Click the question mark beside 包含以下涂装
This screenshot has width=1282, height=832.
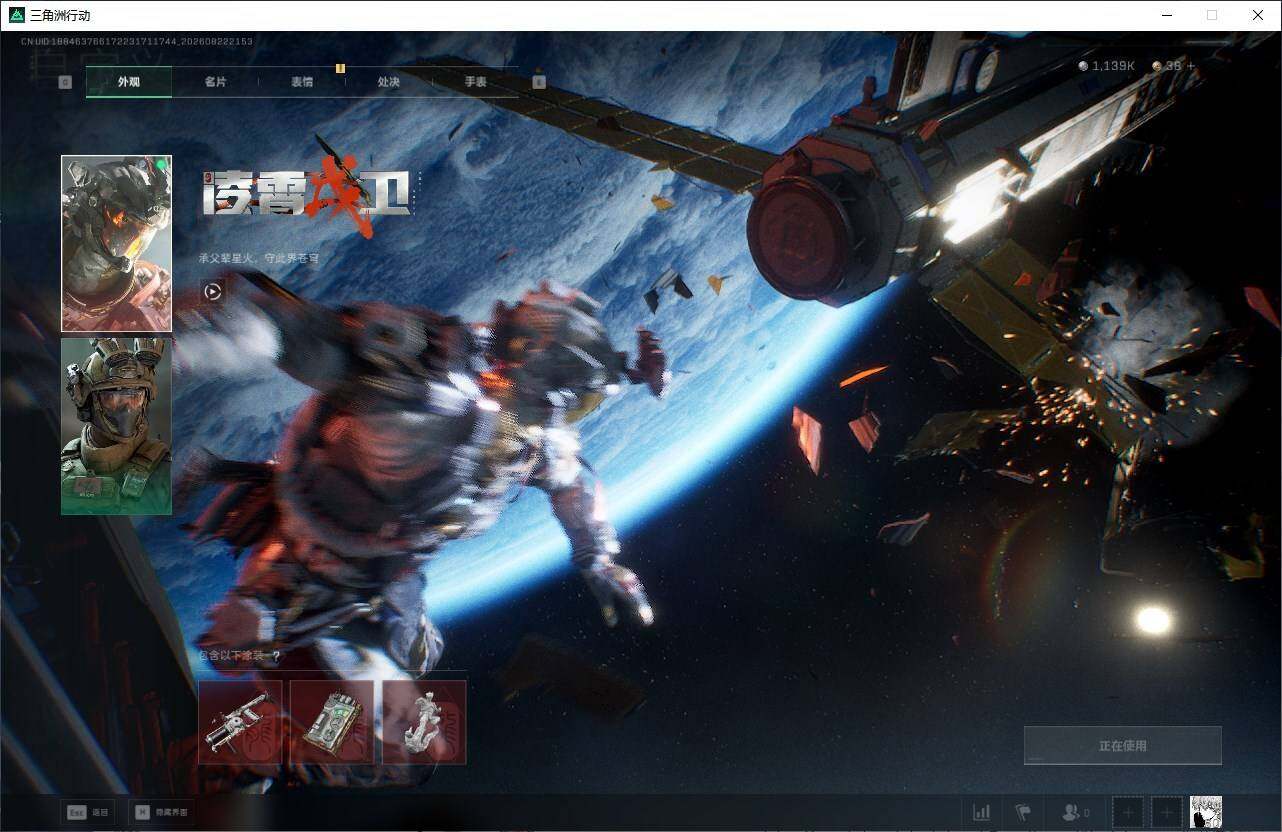tap(276, 656)
